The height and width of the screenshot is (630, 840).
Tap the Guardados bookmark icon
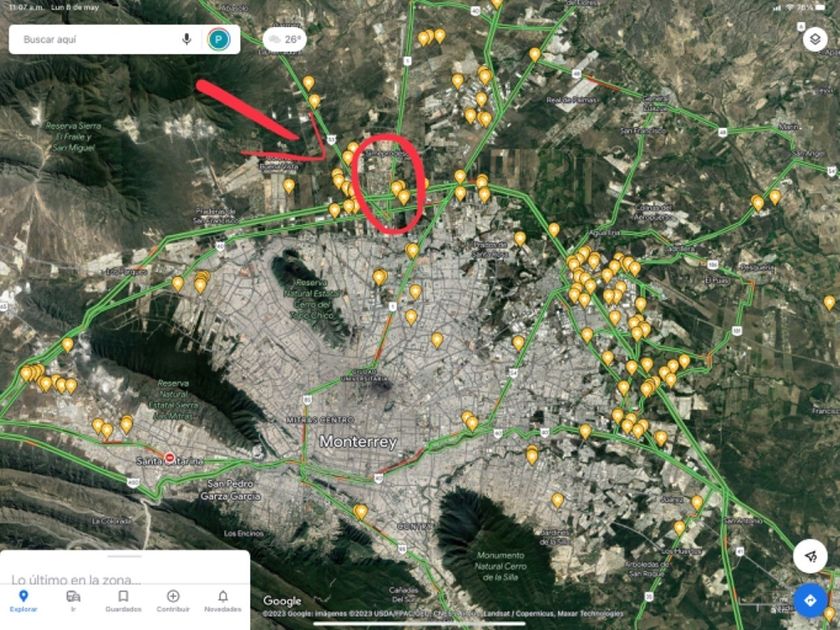pos(123,596)
